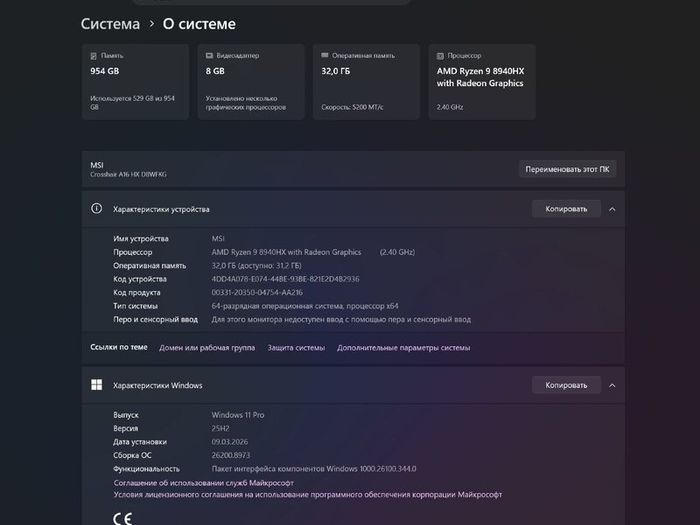Open the Видеоадаптер 8 GB card
The width and height of the screenshot is (700, 525).
(x=251, y=82)
